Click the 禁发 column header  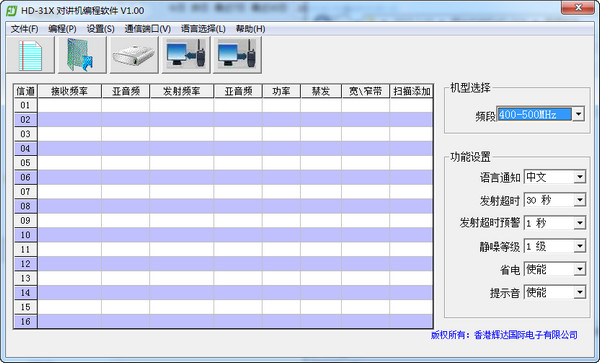(x=321, y=91)
